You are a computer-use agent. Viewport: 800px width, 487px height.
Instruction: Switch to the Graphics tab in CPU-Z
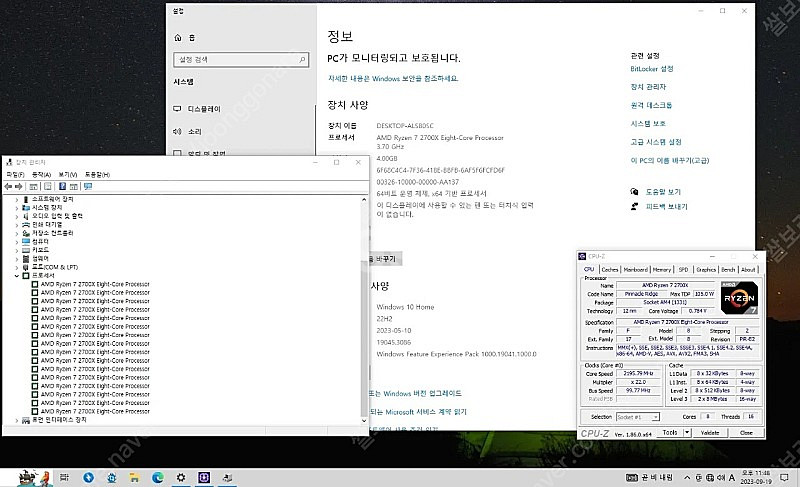(706, 270)
